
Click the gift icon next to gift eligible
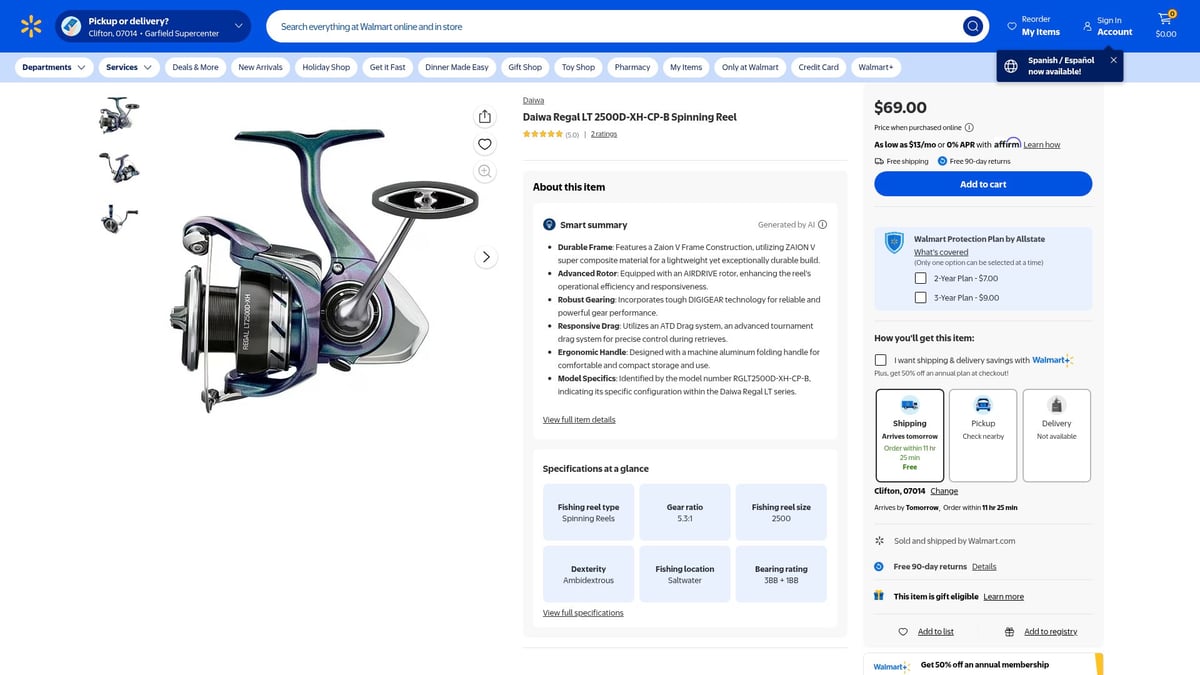[879, 595]
